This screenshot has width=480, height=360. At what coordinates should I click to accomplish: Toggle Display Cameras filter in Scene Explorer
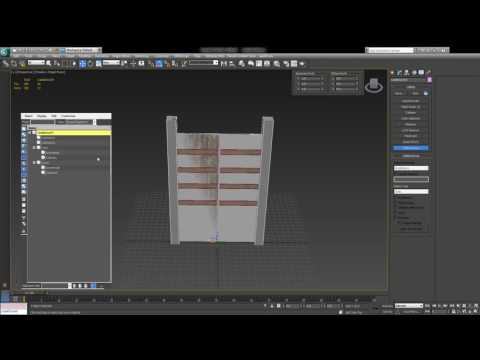24,146
